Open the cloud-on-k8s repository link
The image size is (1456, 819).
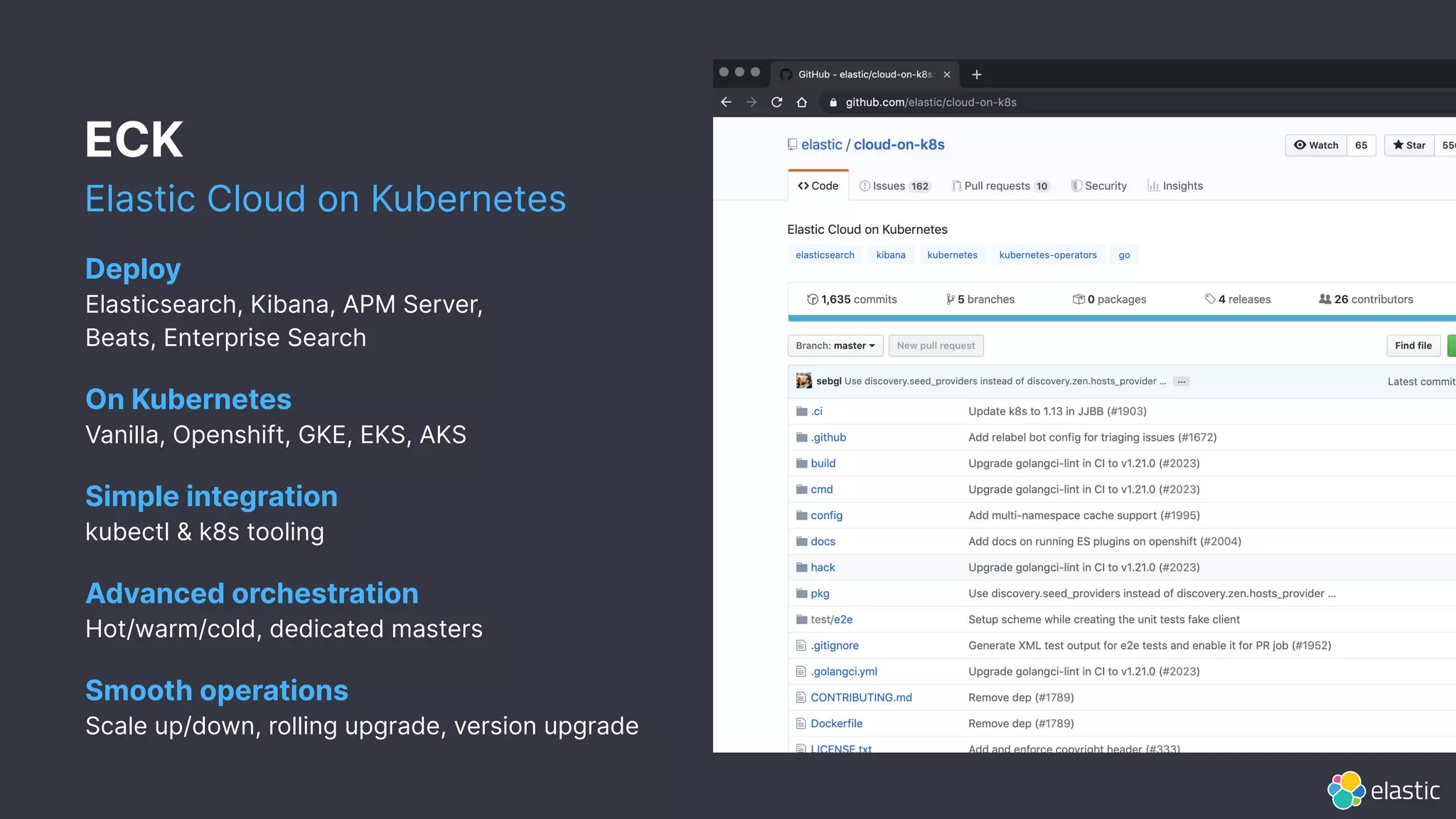click(899, 144)
